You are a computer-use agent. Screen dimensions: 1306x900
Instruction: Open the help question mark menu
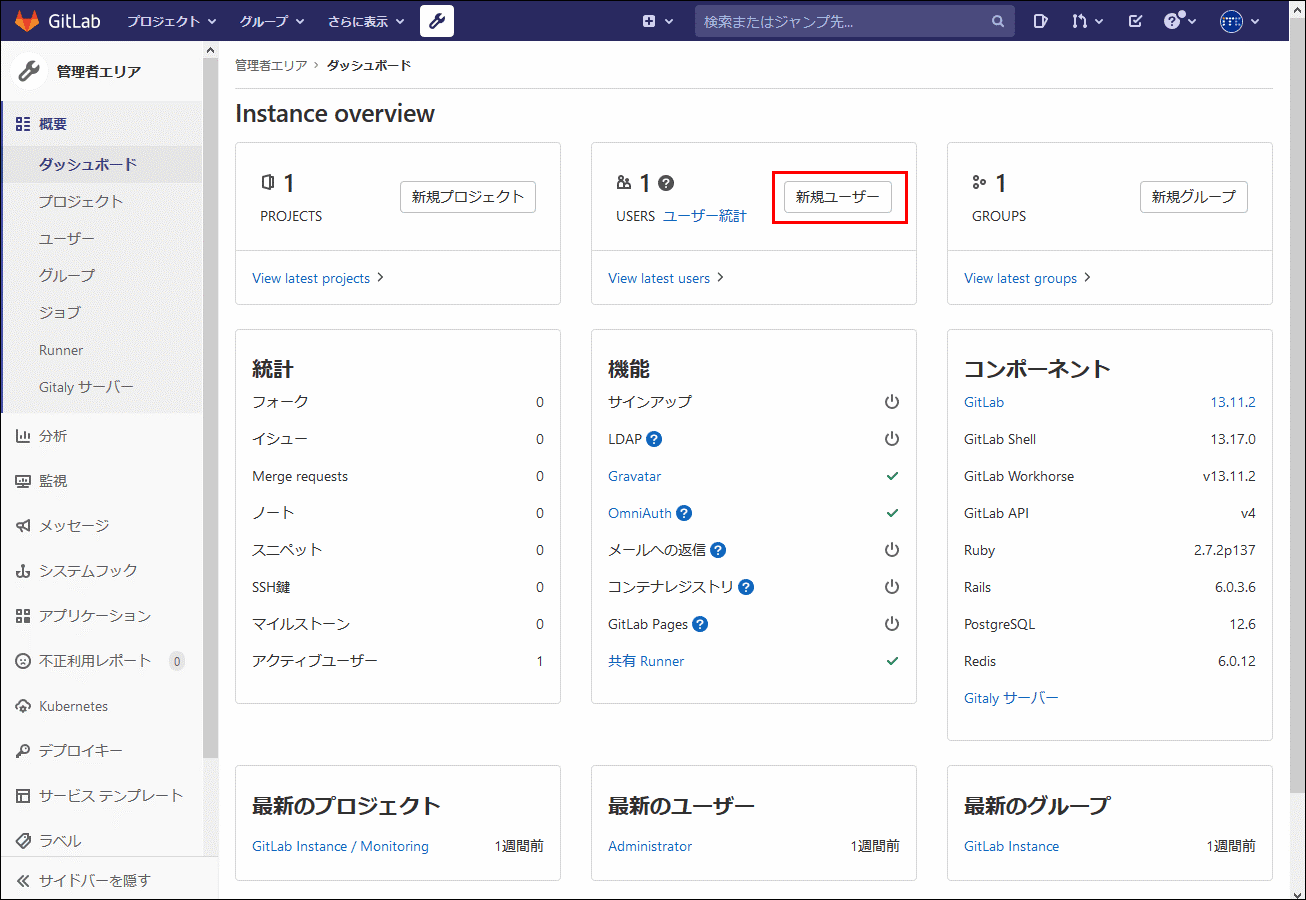(x=1180, y=21)
